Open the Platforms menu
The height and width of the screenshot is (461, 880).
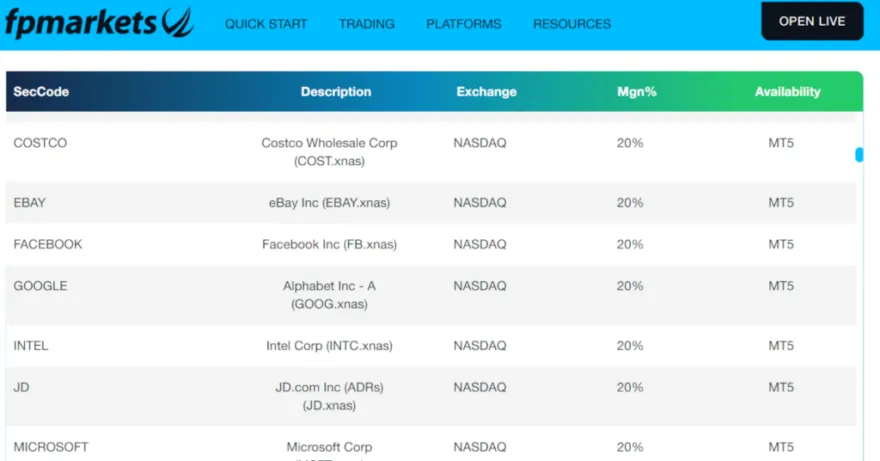(464, 24)
